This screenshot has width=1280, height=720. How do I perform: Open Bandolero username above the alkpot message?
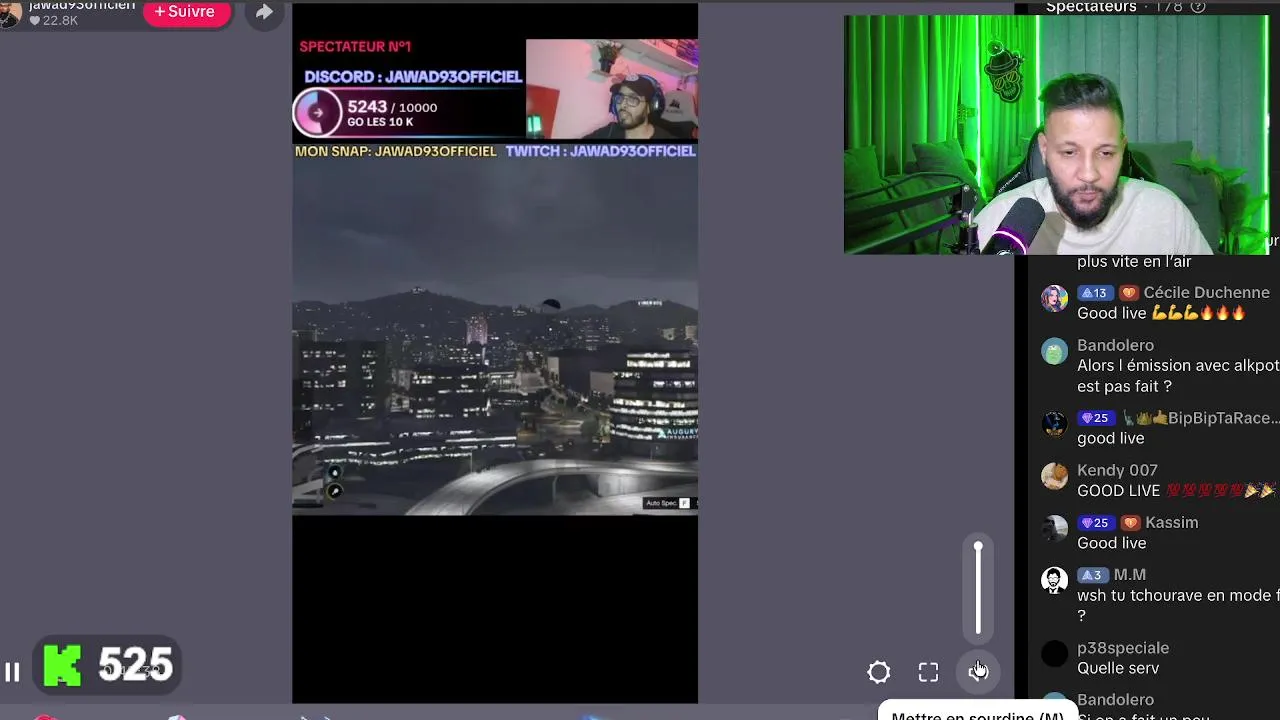tap(1116, 346)
